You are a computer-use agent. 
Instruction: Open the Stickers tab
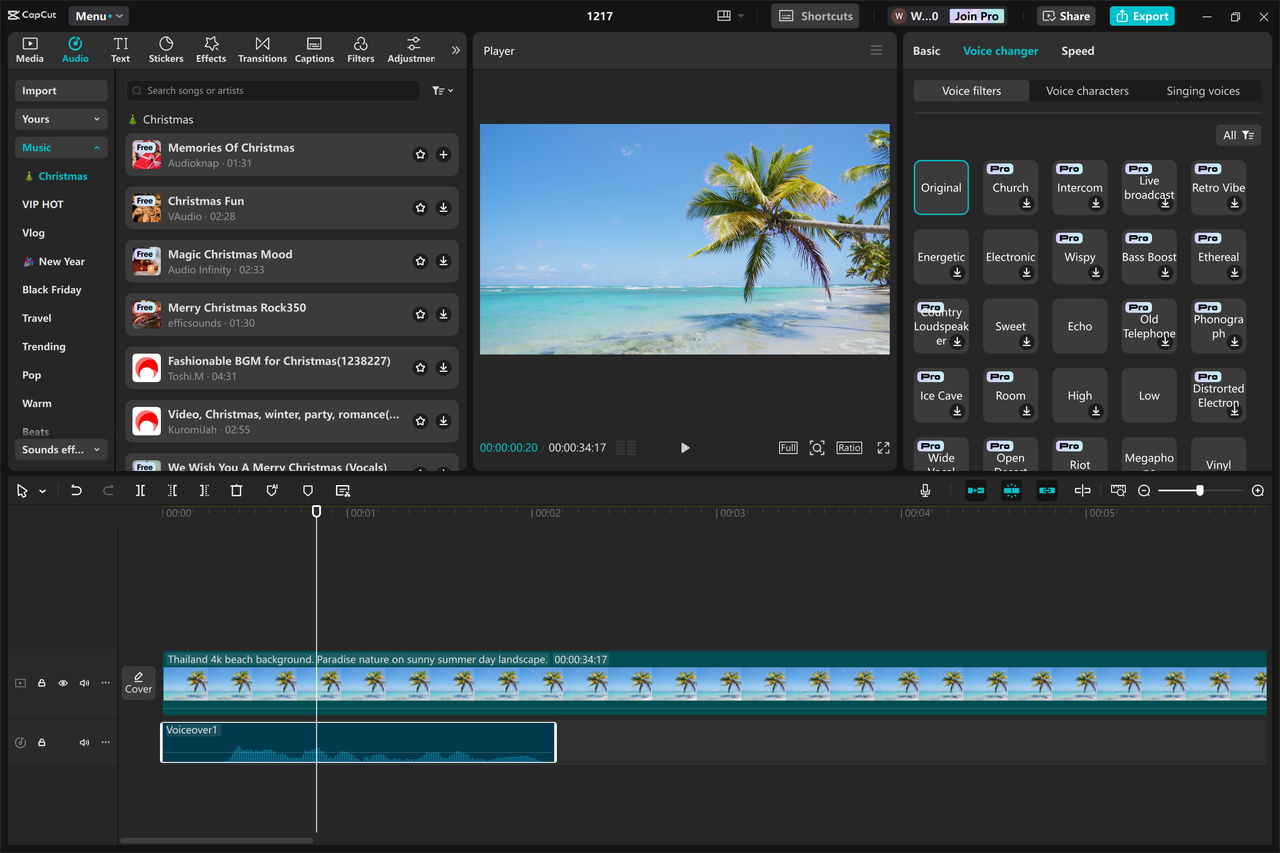tap(166, 50)
